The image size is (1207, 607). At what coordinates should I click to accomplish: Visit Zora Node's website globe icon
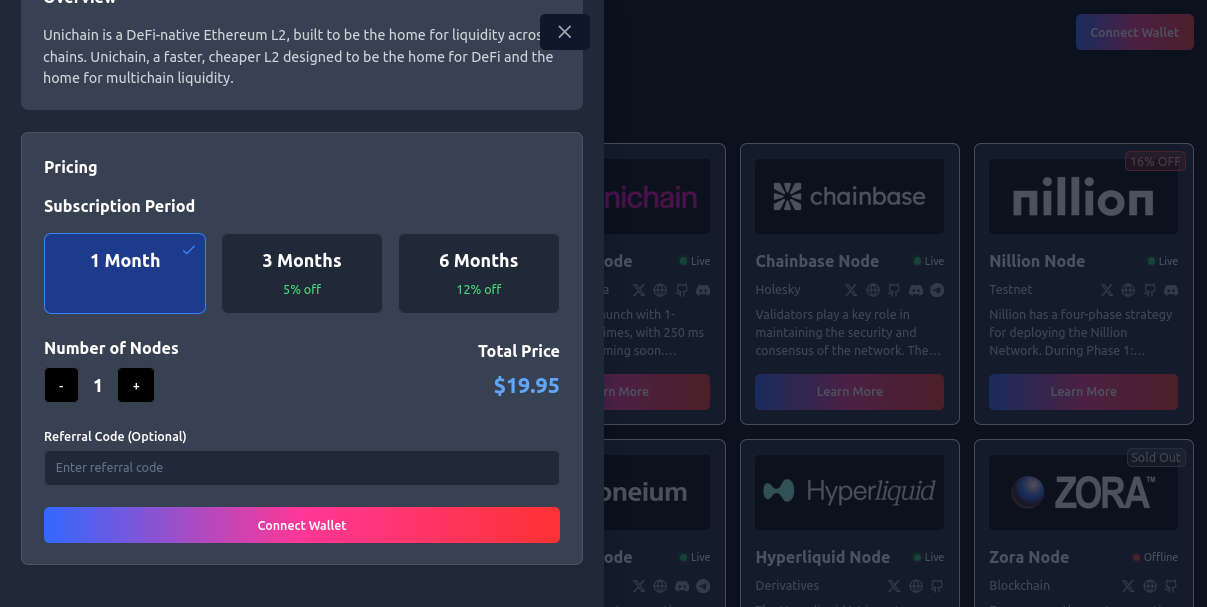click(1150, 586)
